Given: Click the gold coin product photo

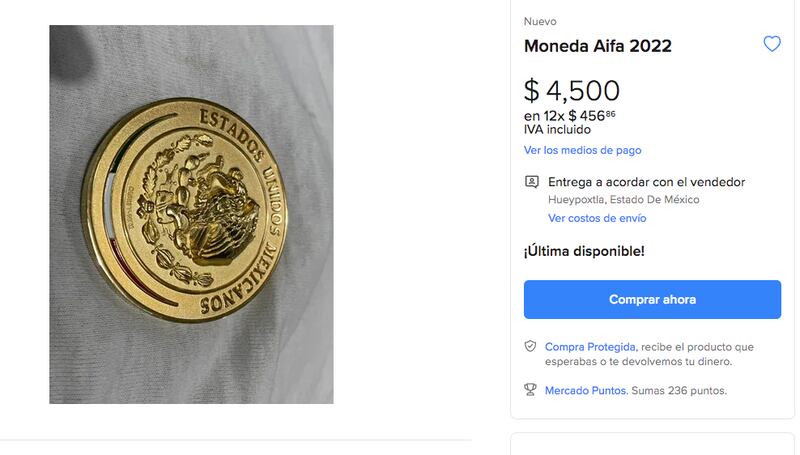Looking at the screenshot, I should tap(191, 214).
